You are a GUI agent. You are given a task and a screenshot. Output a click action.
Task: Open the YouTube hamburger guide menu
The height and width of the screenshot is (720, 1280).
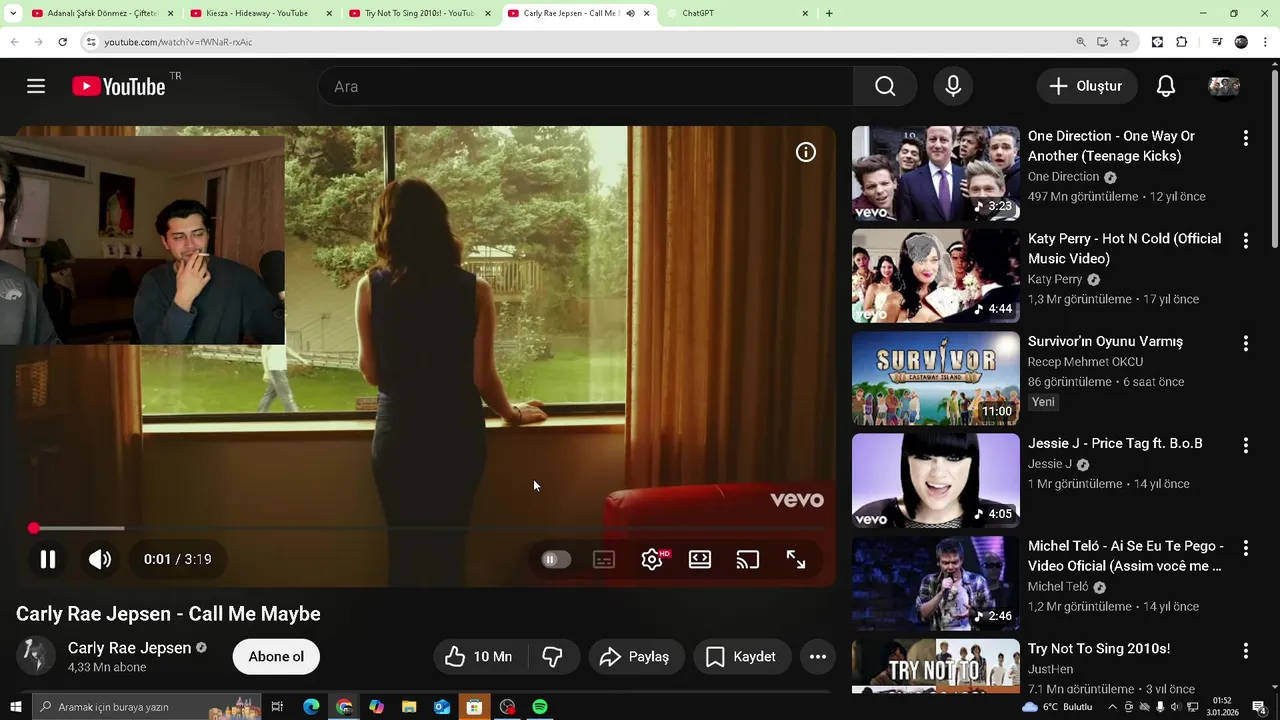coord(36,86)
